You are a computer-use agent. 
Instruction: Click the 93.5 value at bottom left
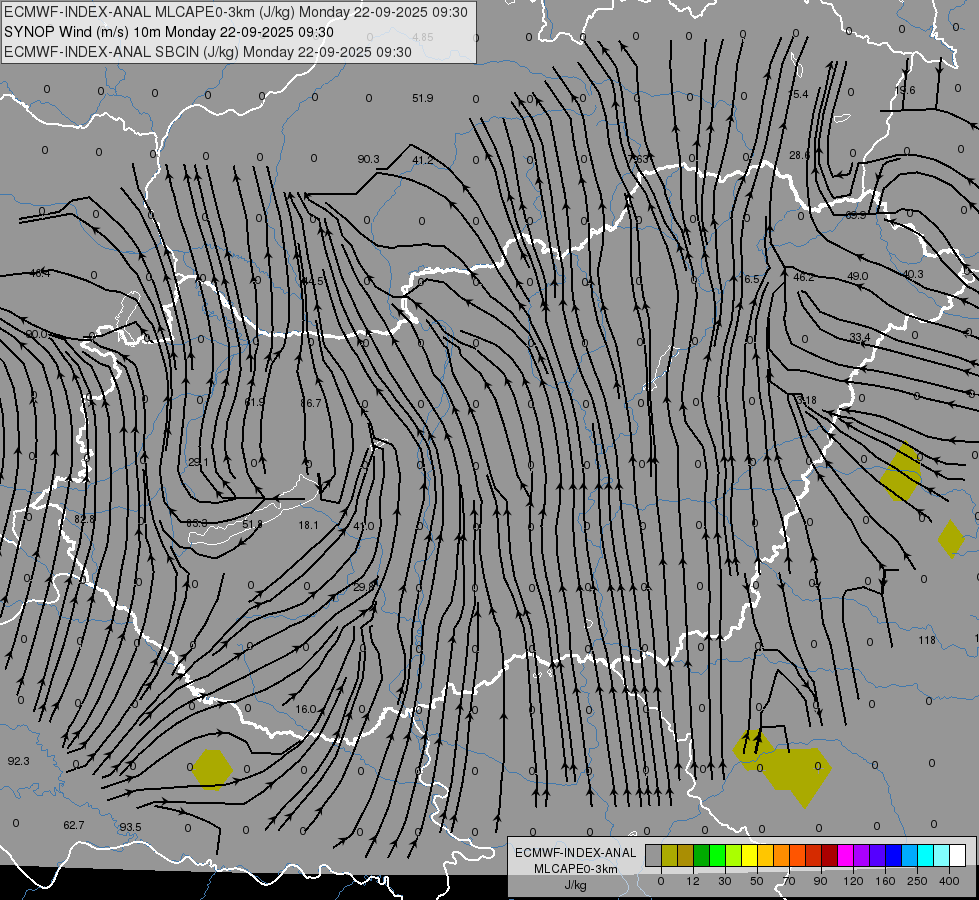130,828
